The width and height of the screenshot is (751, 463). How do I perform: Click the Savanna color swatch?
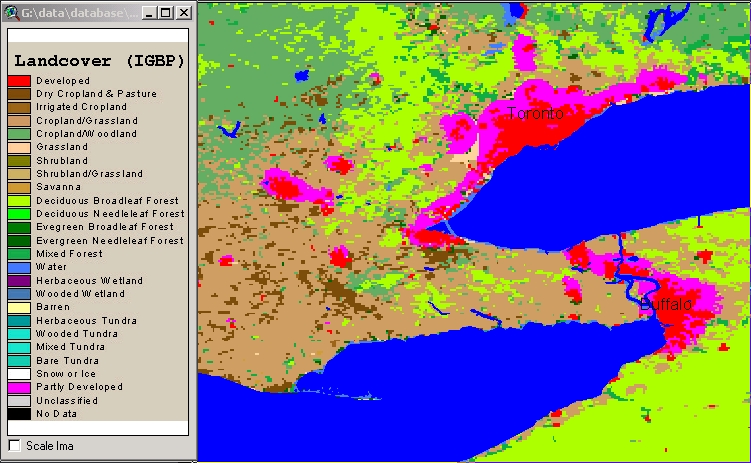point(19,187)
